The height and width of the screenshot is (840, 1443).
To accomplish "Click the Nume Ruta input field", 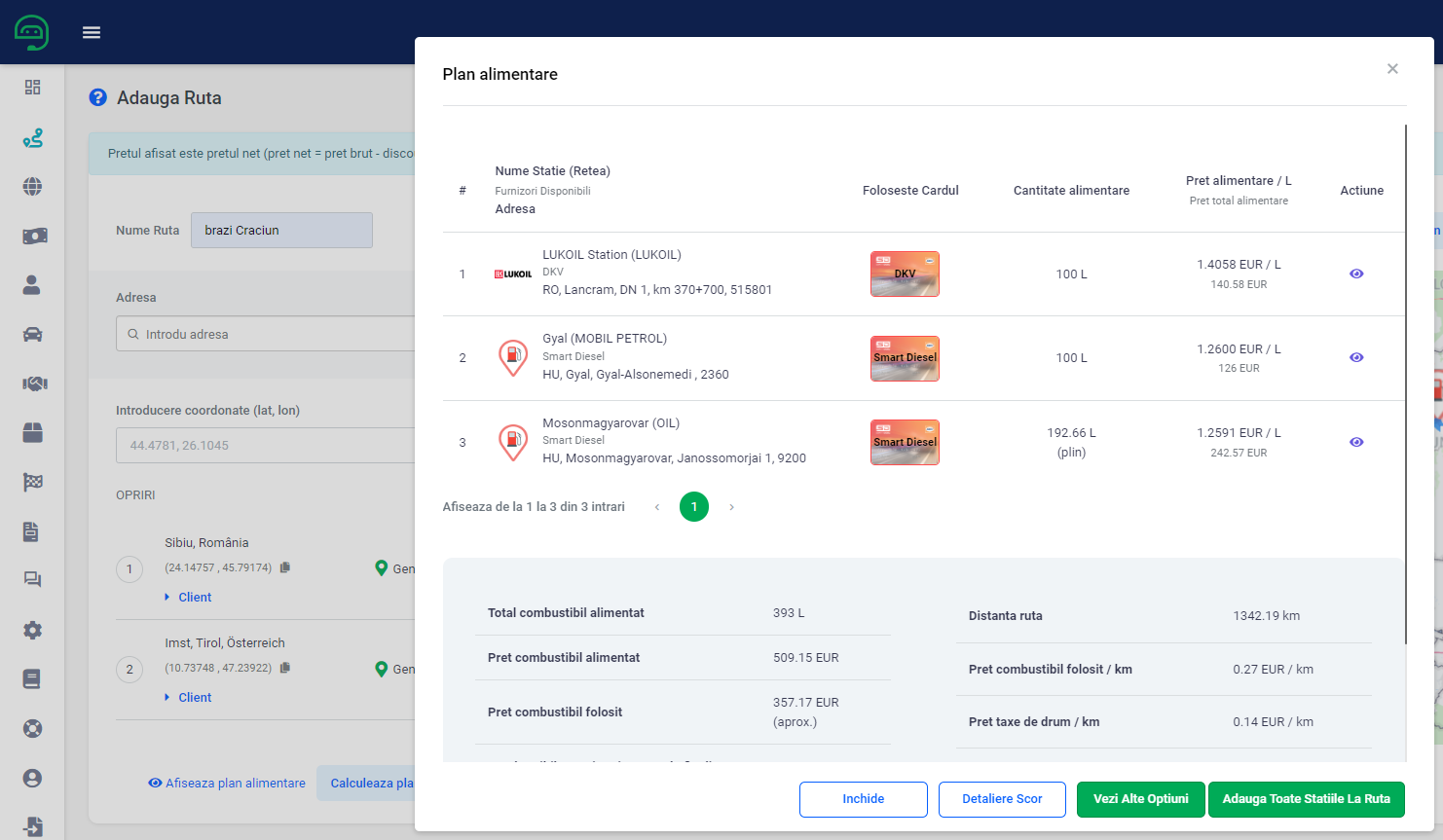I will point(281,231).
